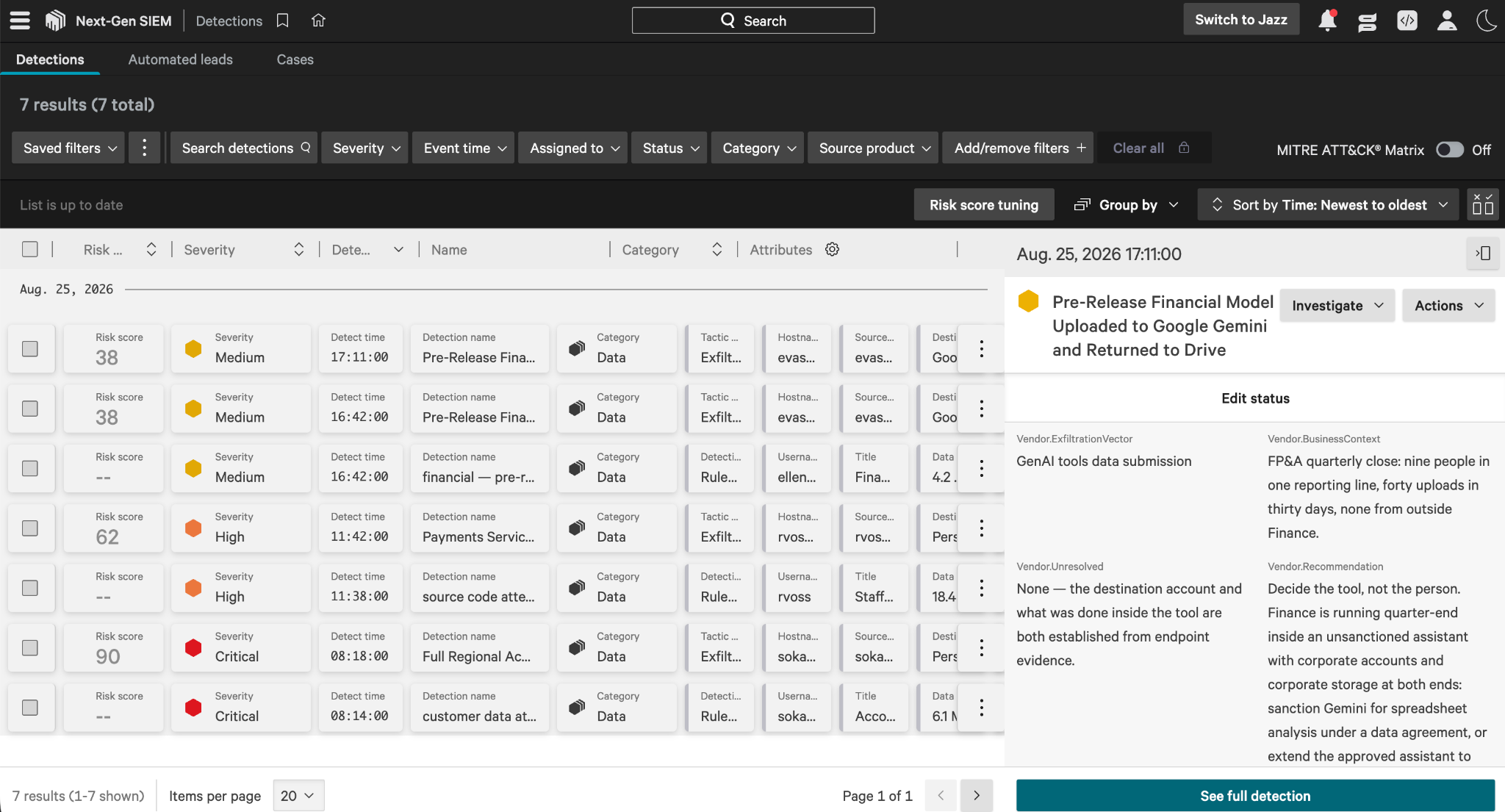Go to home via house icon
The image size is (1505, 812).
(x=318, y=21)
